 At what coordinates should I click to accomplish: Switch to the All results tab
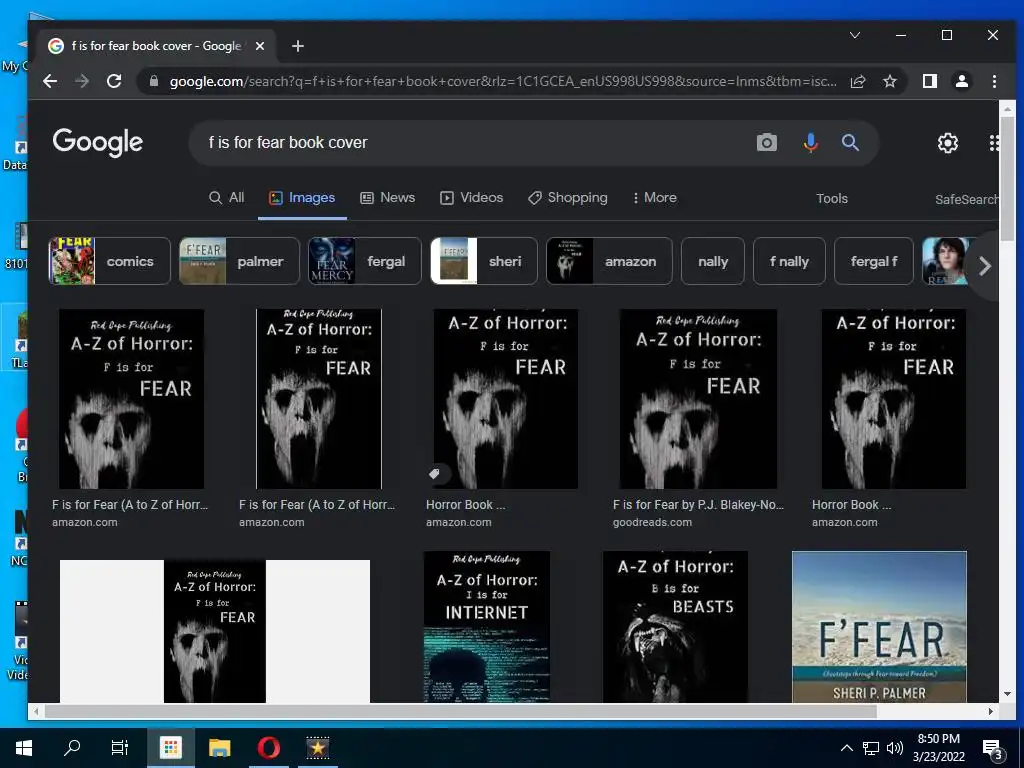click(227, 198)
